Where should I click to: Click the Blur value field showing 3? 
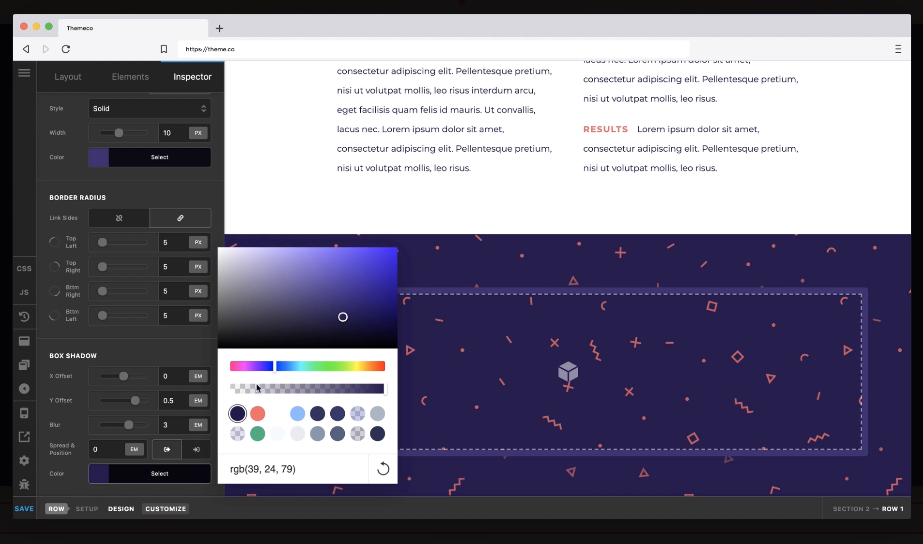pos(173,425)
